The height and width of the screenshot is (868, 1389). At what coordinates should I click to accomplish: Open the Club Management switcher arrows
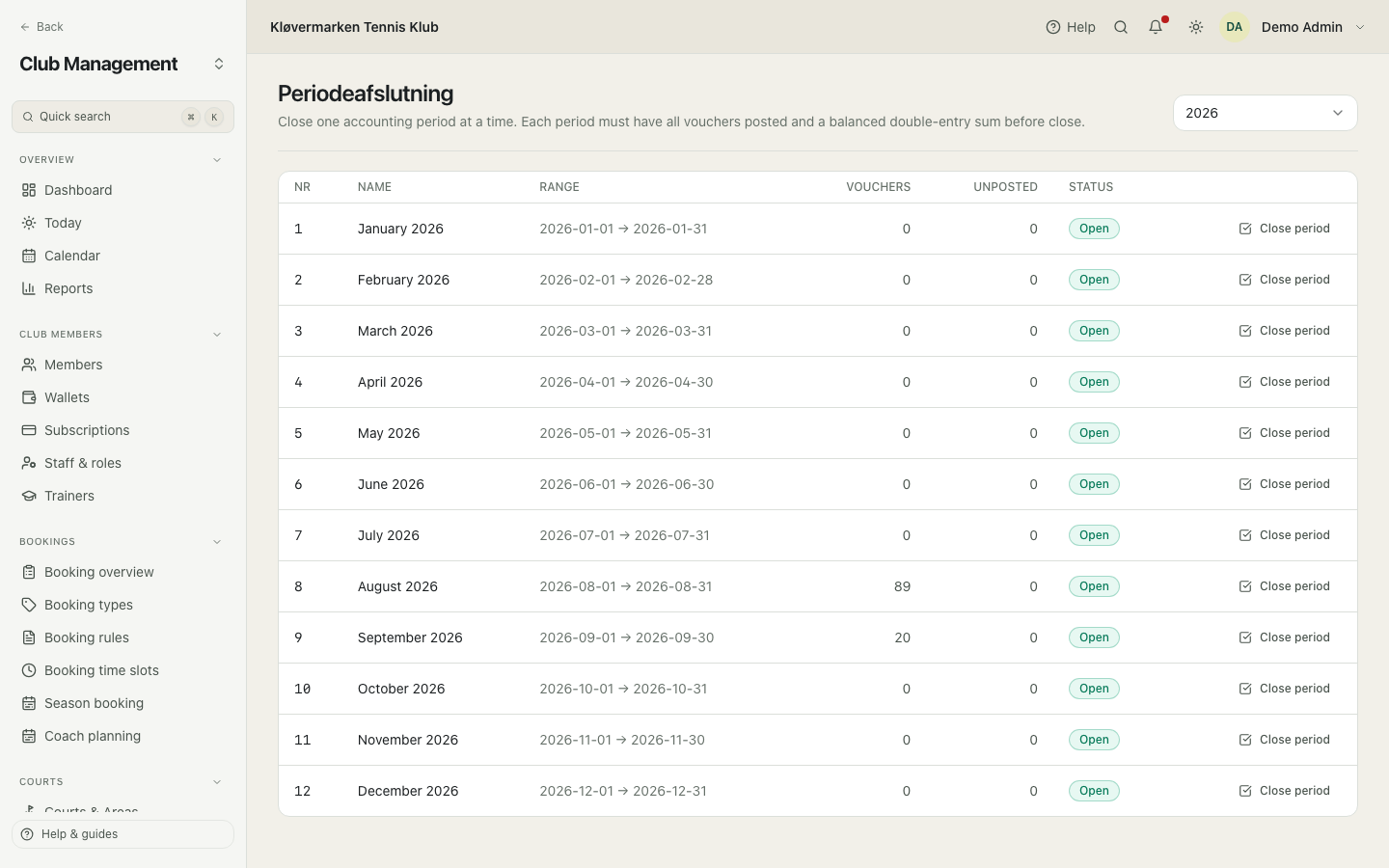click(219, 64)
